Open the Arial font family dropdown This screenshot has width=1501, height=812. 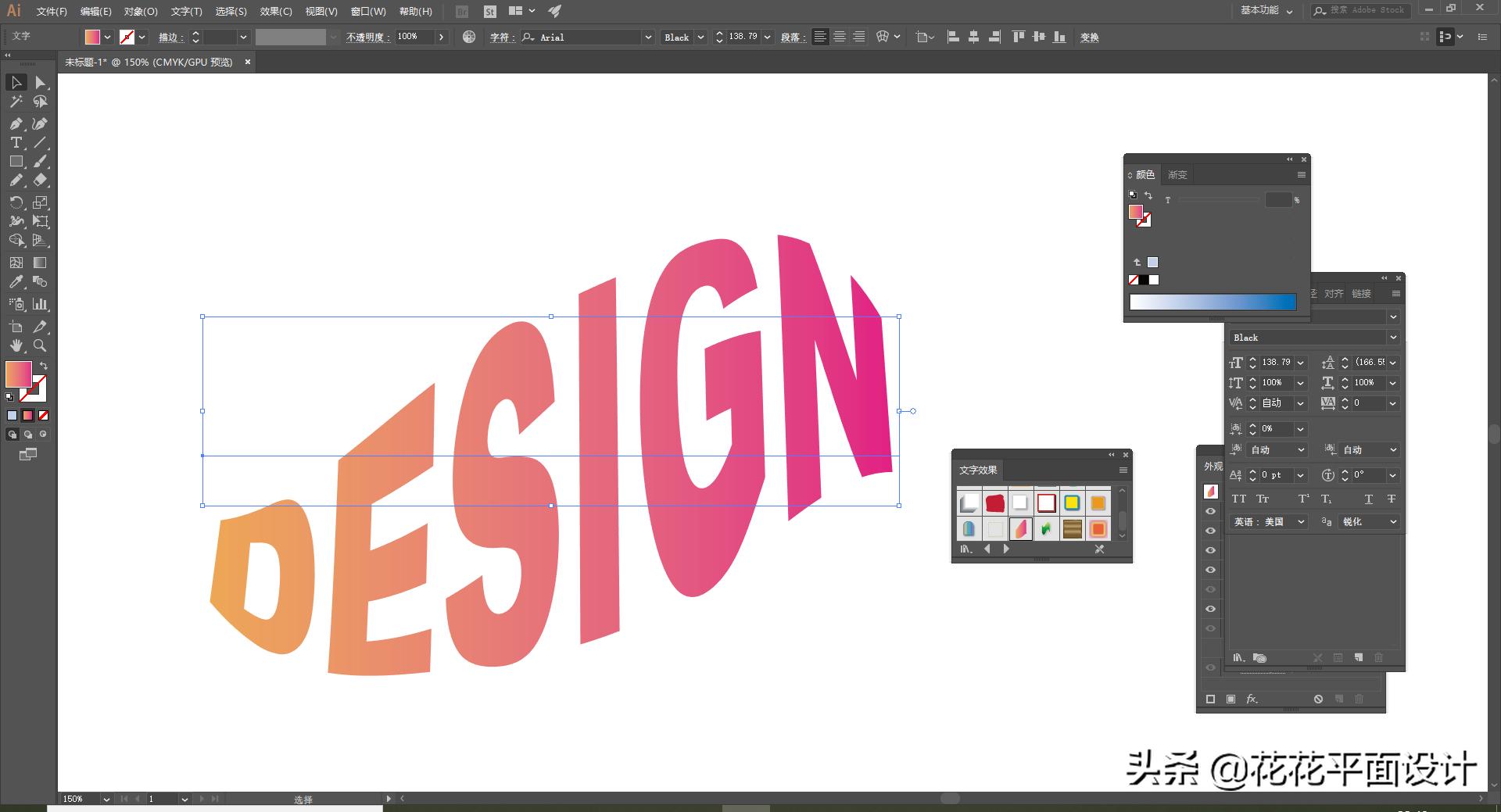(x=647, y=37)
